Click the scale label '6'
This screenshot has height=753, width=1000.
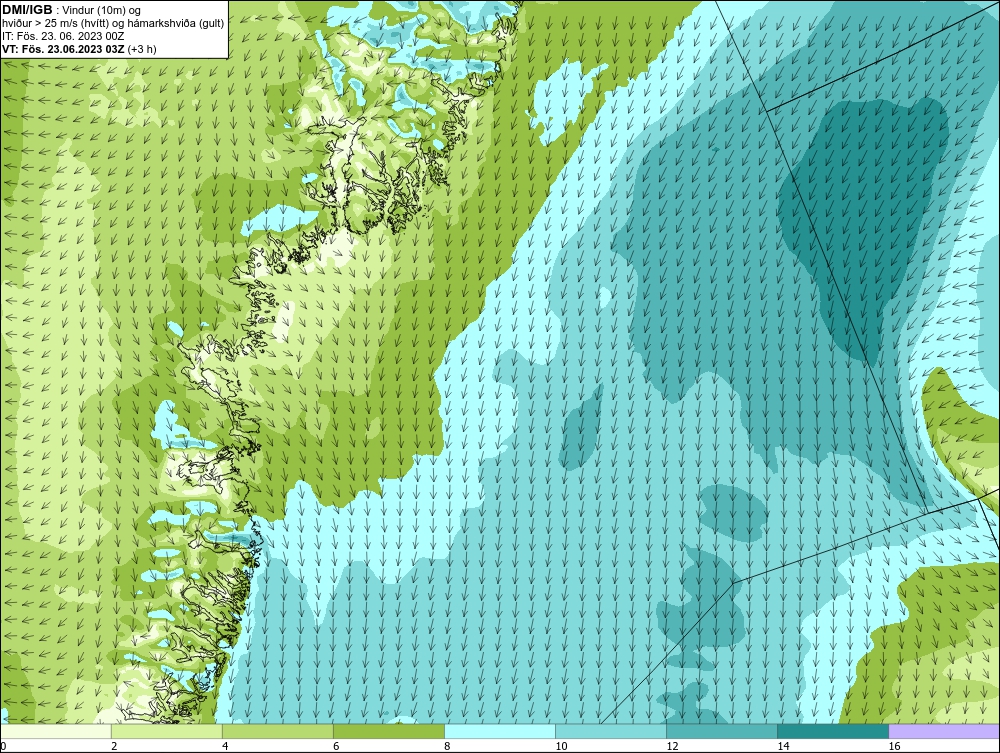pyautogui.click(x=336, y=746)
